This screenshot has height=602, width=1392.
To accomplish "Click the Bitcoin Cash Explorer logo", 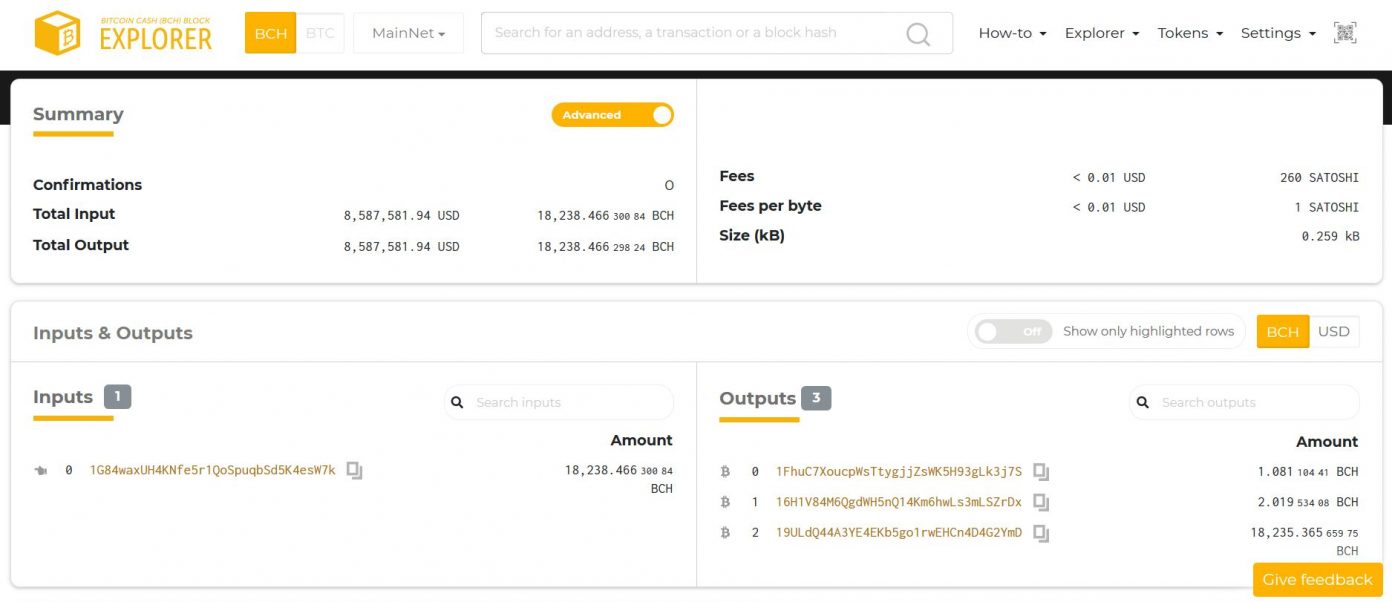I will click(123, 33).
